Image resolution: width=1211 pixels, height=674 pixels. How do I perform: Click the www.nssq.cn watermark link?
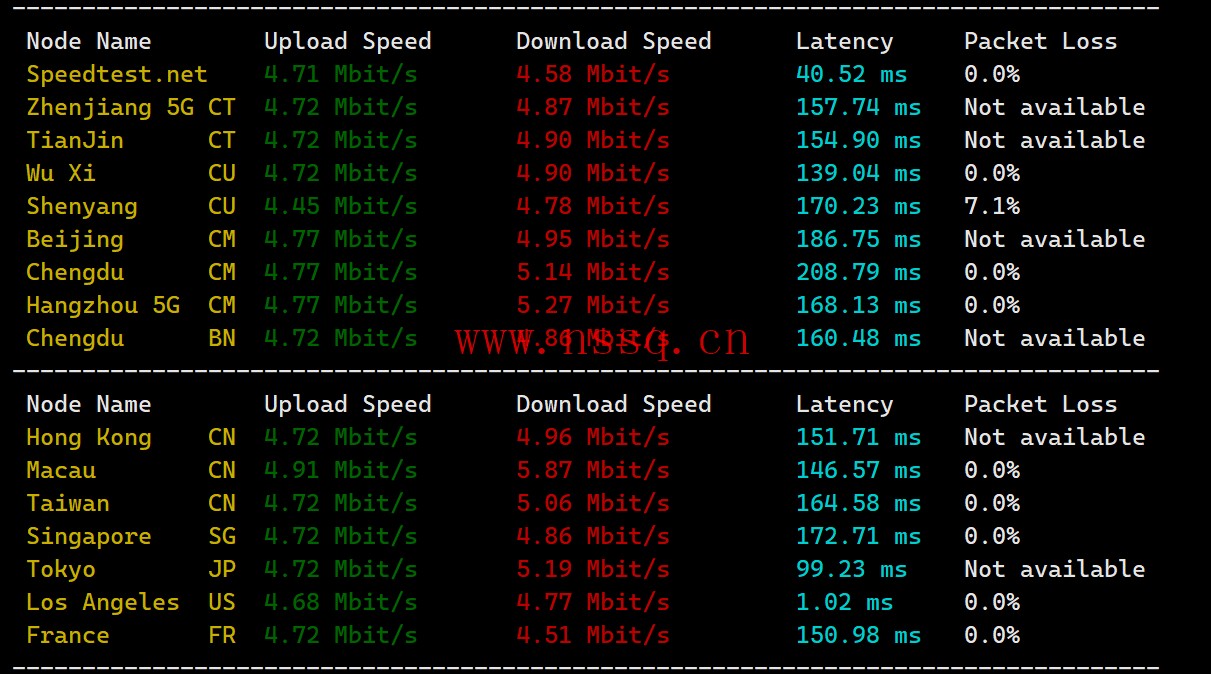pos(602,341)
